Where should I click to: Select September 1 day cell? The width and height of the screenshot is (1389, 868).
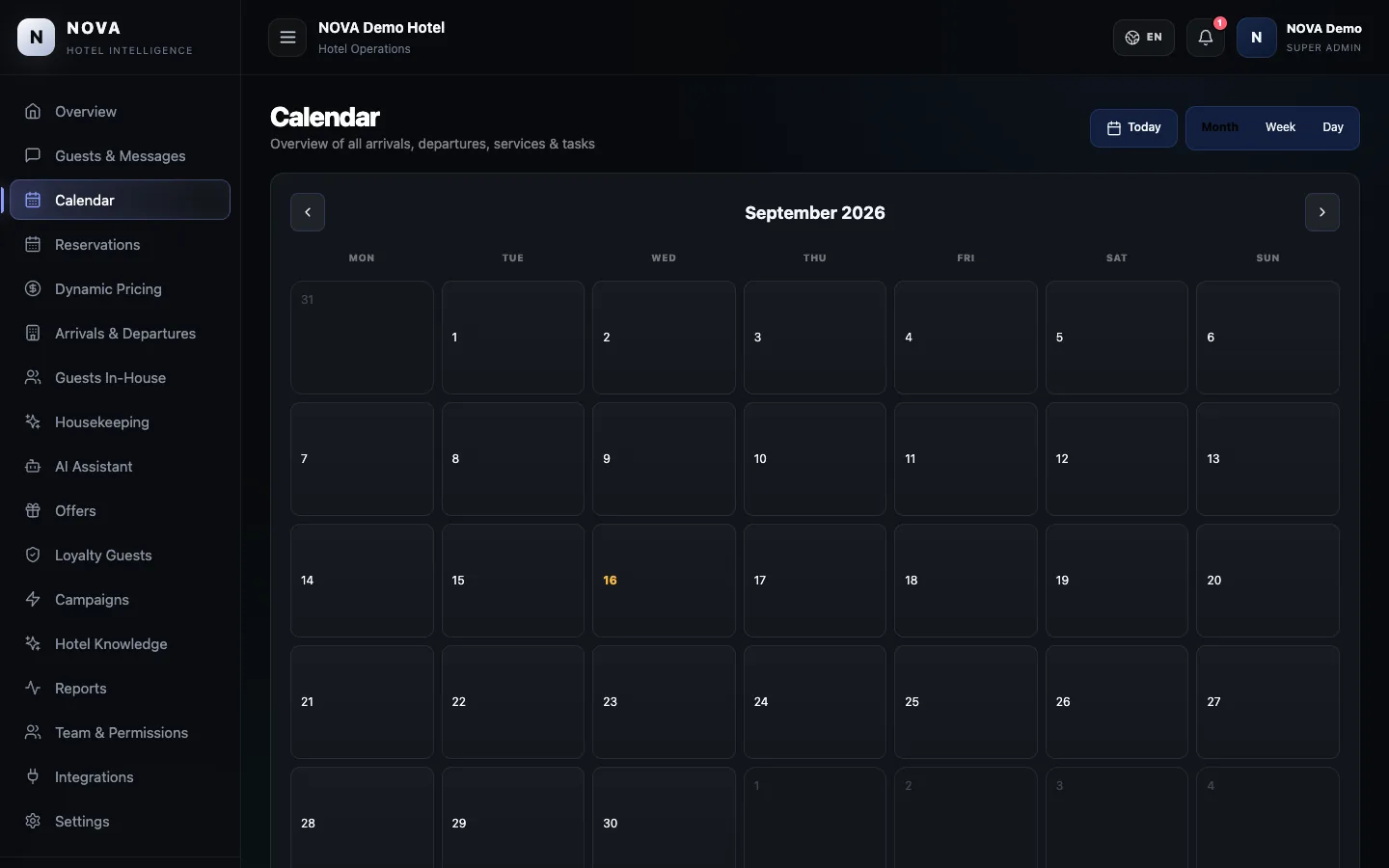[513, 338]
